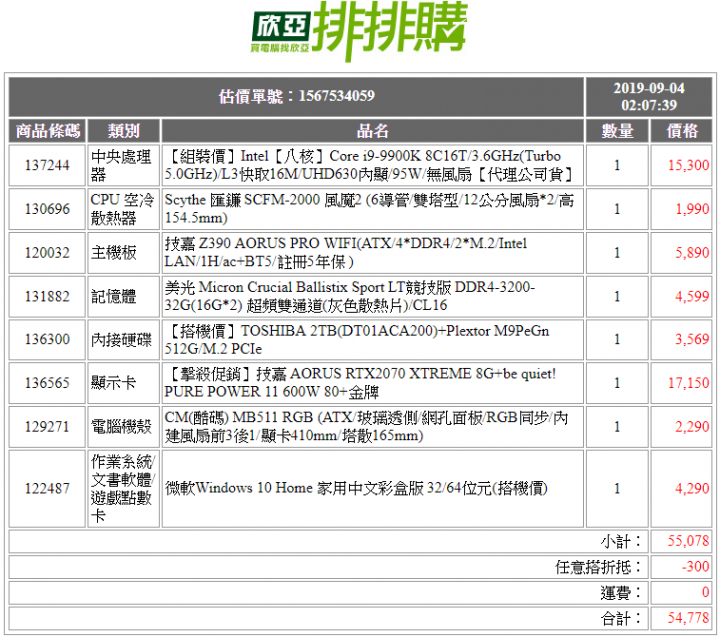Click the 中央處理器 category cell
The image size is (720, 637).
tap(124, 165)
